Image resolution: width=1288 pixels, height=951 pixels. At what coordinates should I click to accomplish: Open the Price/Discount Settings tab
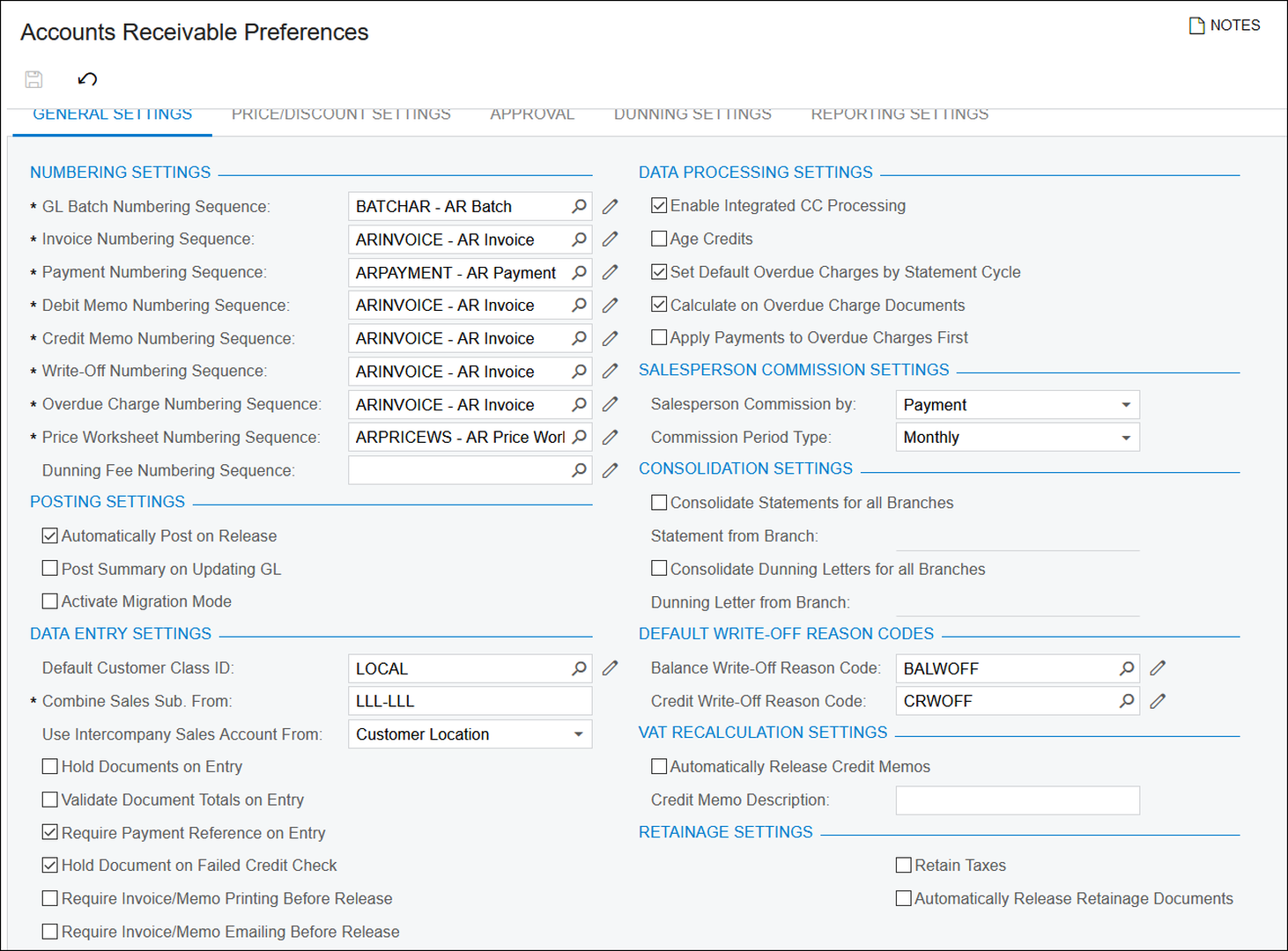(341, 114)
